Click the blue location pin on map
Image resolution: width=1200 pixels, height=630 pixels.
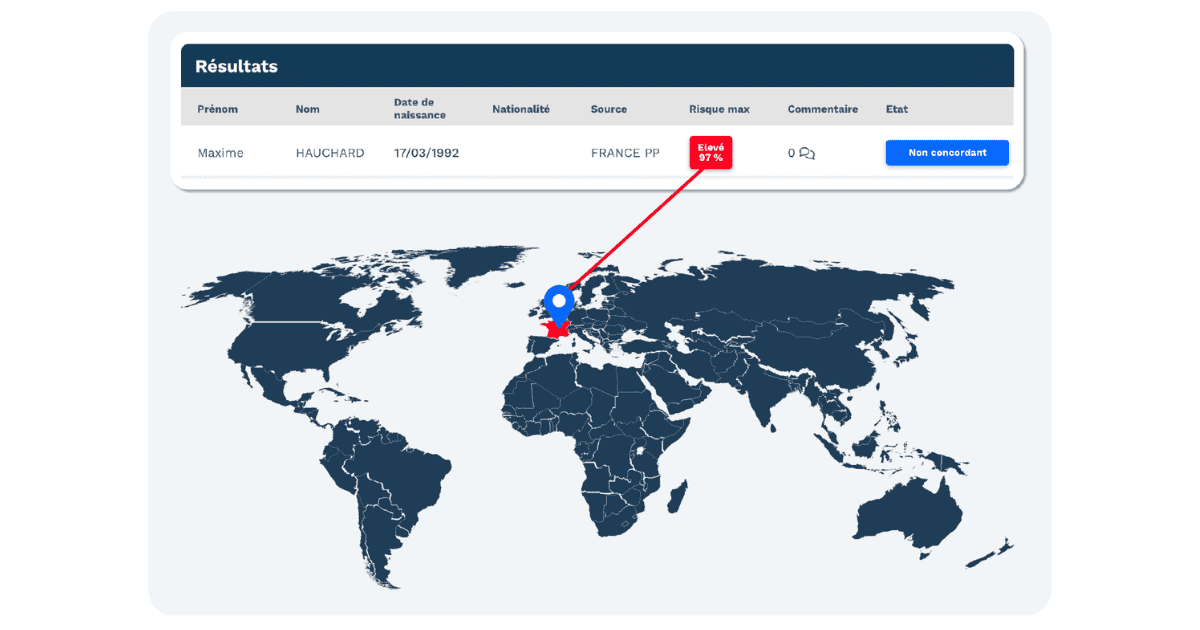point(557,302)
